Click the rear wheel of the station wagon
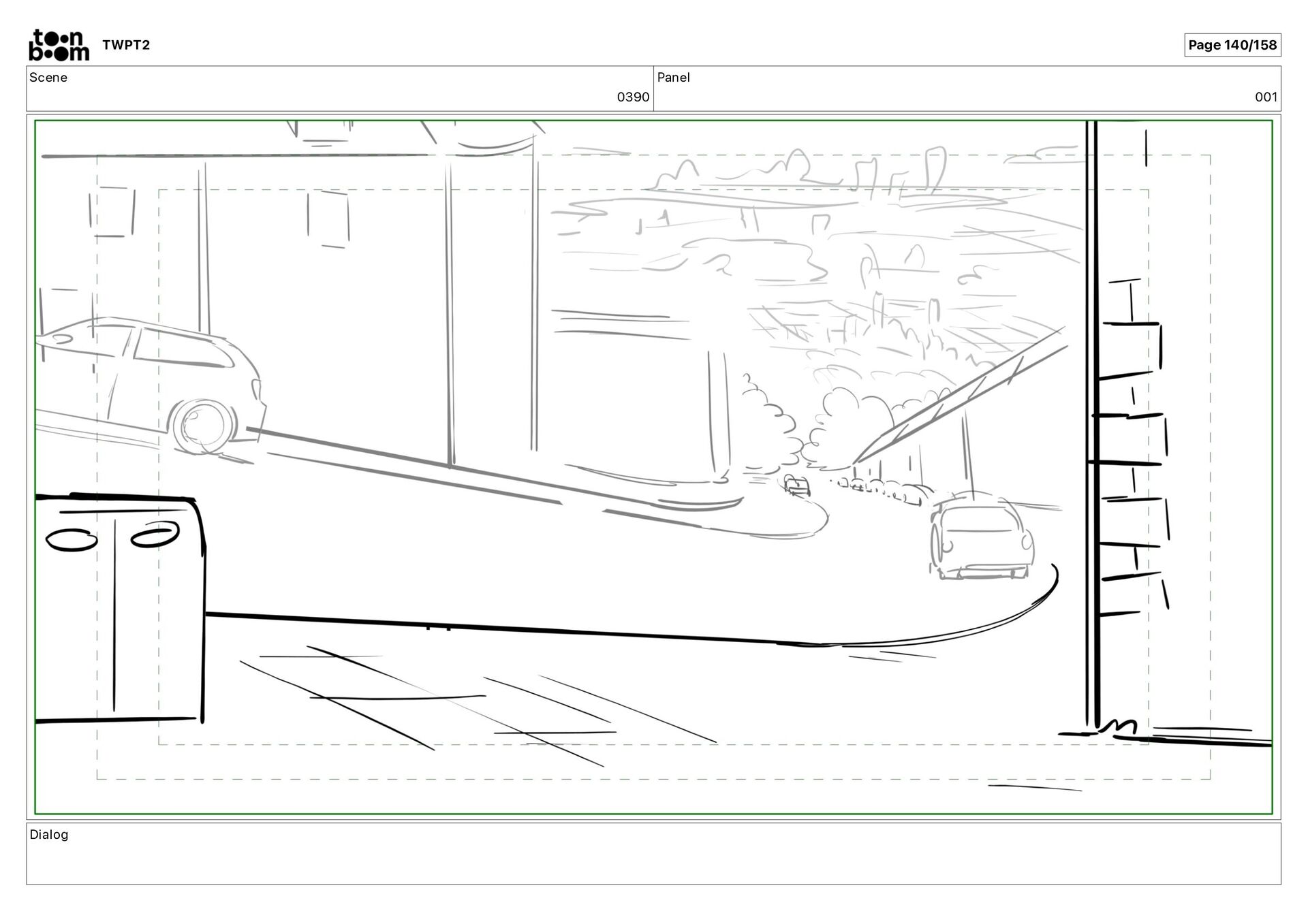Image resolution: width=1308 pixels, height=924 pixels. (202, 426)
